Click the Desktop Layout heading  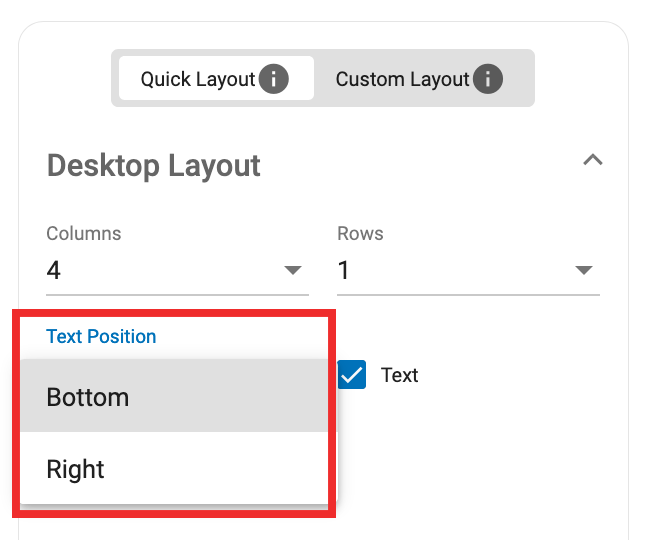click(x=154, y=165)
